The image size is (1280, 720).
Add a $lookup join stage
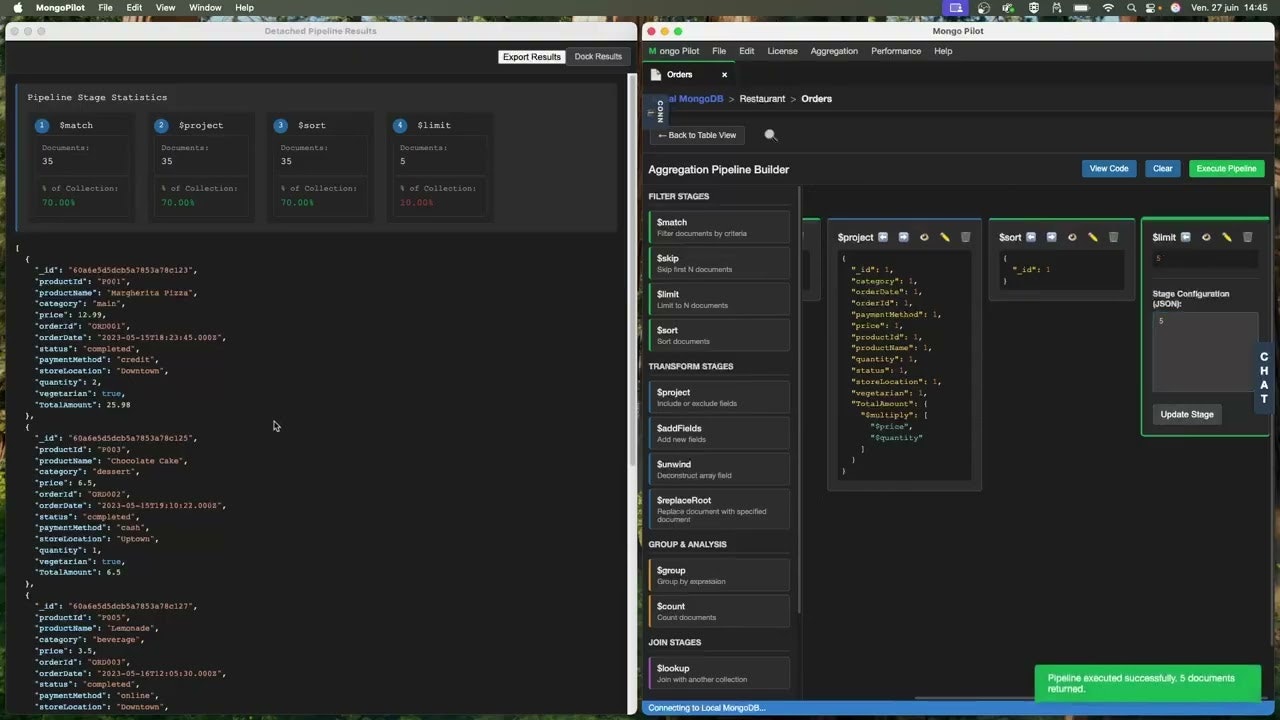pyautogui.click(x=719, y=673)
